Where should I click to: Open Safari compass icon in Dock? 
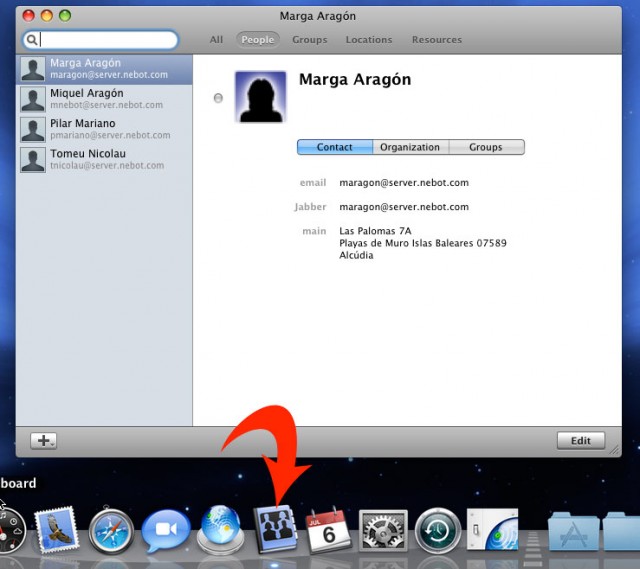click(x=111, y=531)
